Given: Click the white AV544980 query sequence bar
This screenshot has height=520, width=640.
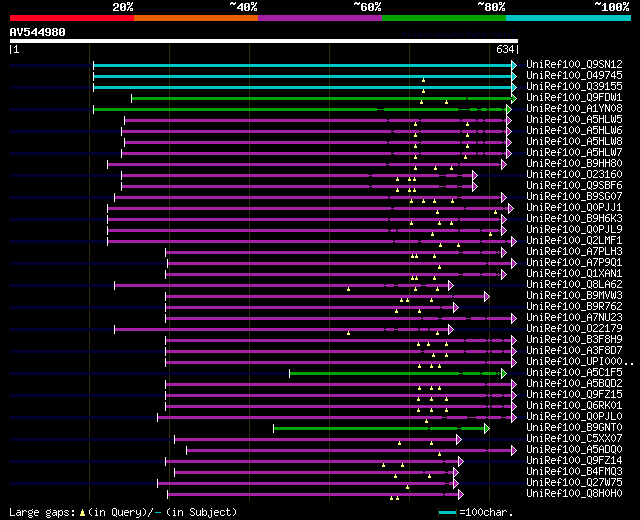Looking at the screenshot, I should pyautogui.click(x=264, y=41).
